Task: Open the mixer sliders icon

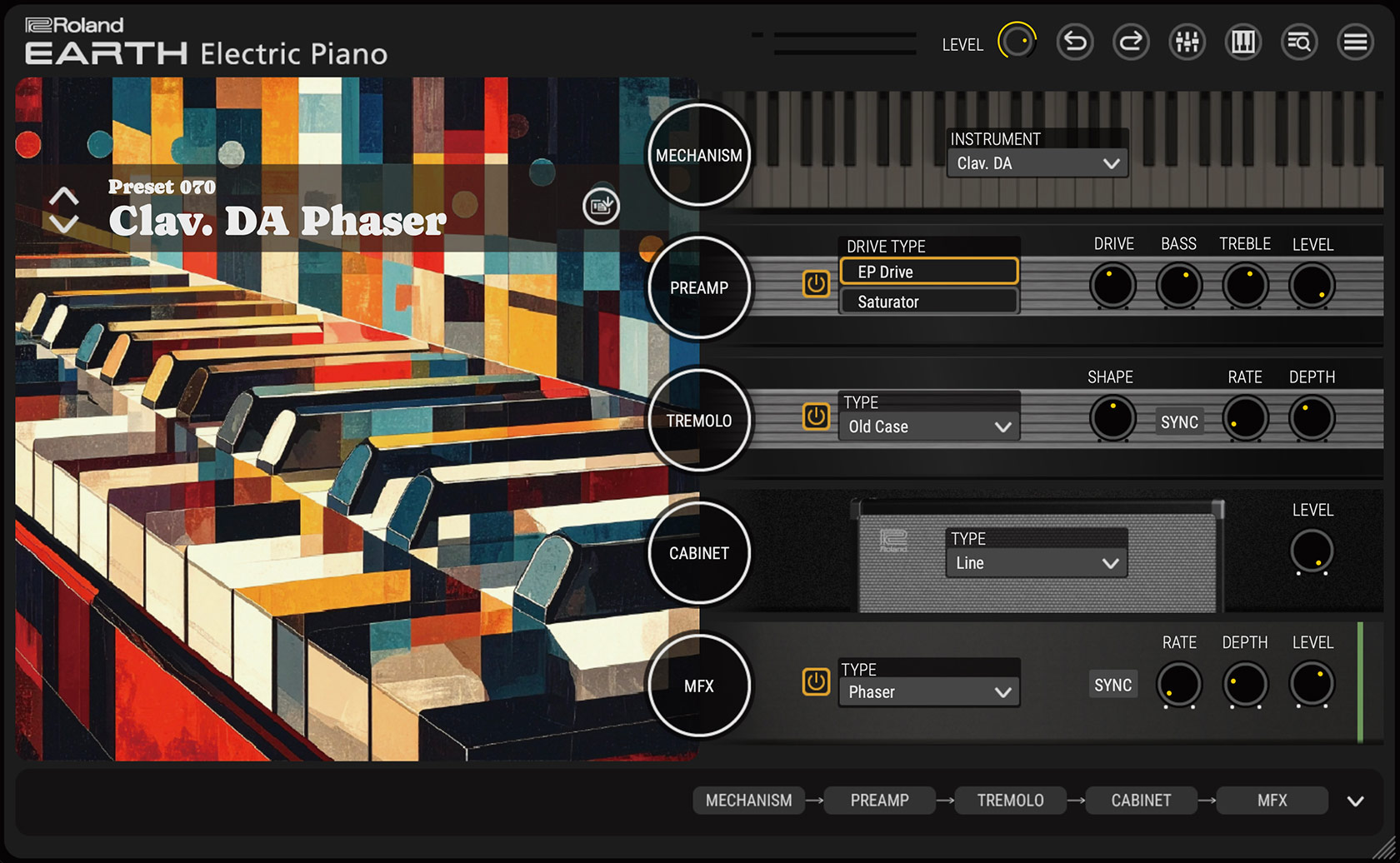Action: click(x=1187, y=42)
